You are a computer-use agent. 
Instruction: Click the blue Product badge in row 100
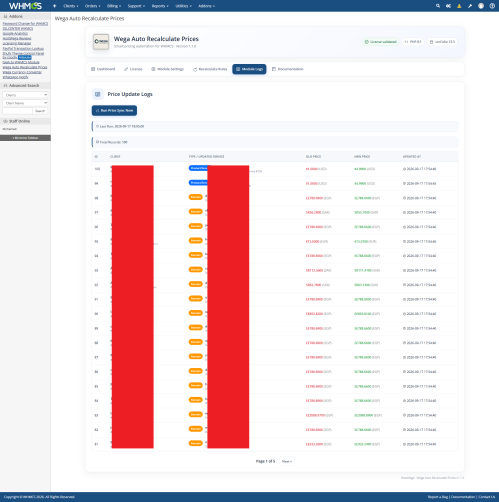(198, 168)
